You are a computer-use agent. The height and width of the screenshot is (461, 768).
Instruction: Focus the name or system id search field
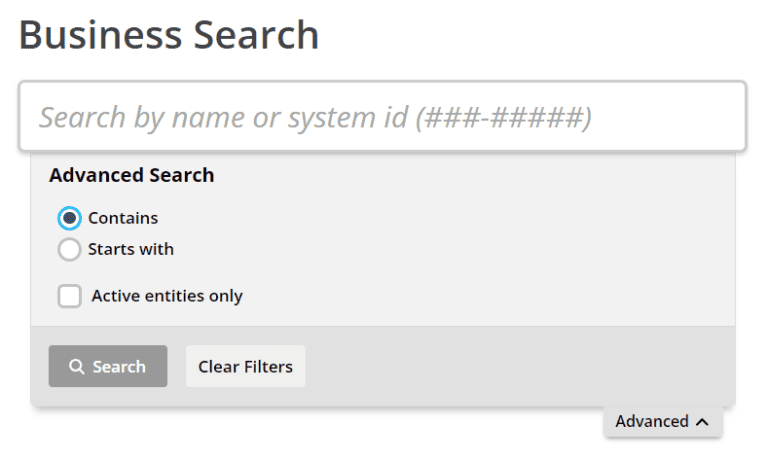[382, 117]
